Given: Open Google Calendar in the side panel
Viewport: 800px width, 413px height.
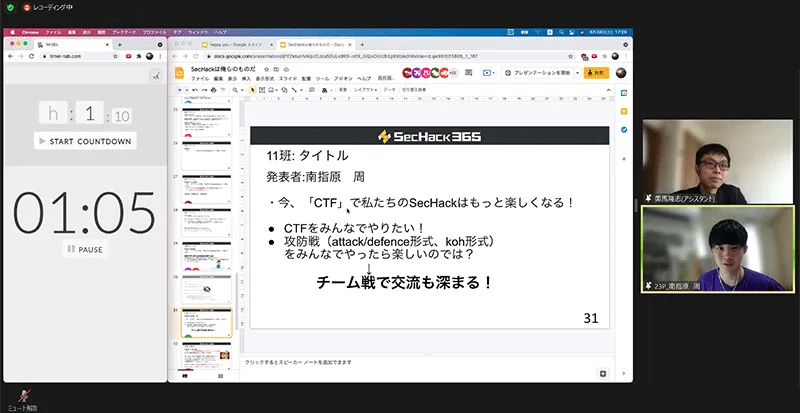Looking at the screenshot, I should (623, 93).
